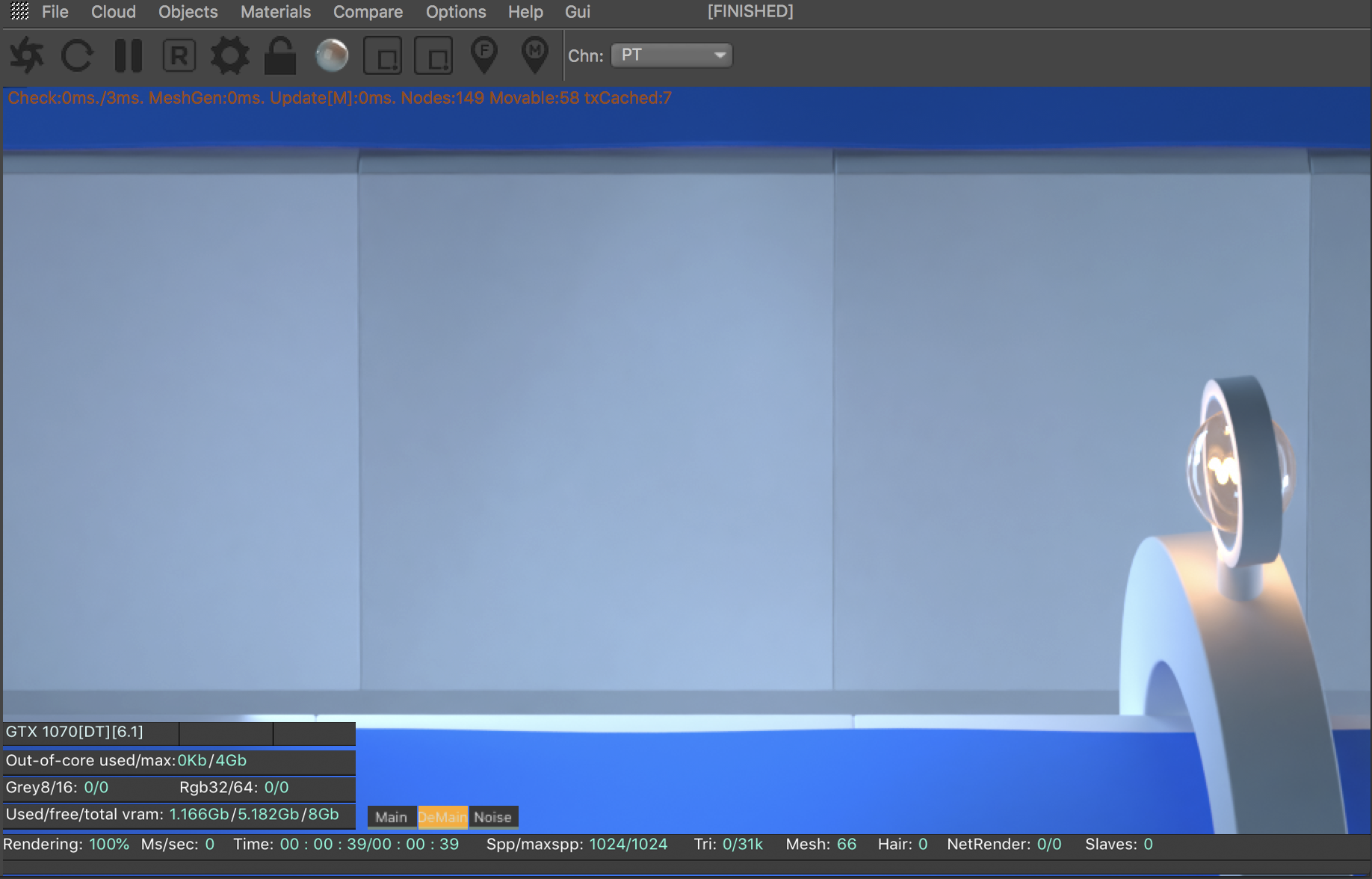Image resolution: width=1372 pixels, height=879 pixels.
Task: Enable the film region tool
Action: click(433, 56)
